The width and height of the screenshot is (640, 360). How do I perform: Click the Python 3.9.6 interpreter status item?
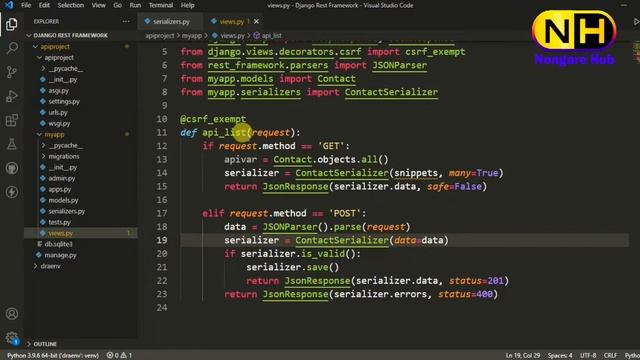[x=53, y=356]
